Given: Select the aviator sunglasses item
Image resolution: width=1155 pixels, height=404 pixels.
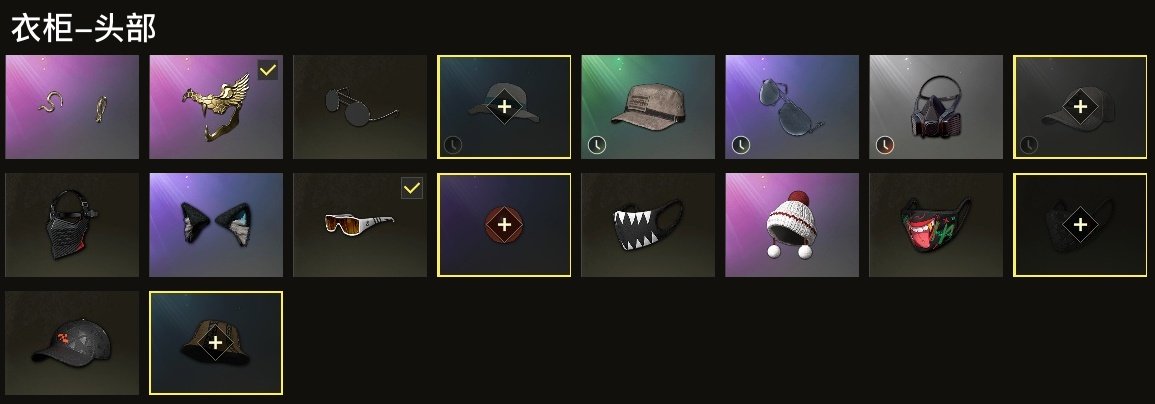Looking at the screenshot, I should click(x=792, y=107).
